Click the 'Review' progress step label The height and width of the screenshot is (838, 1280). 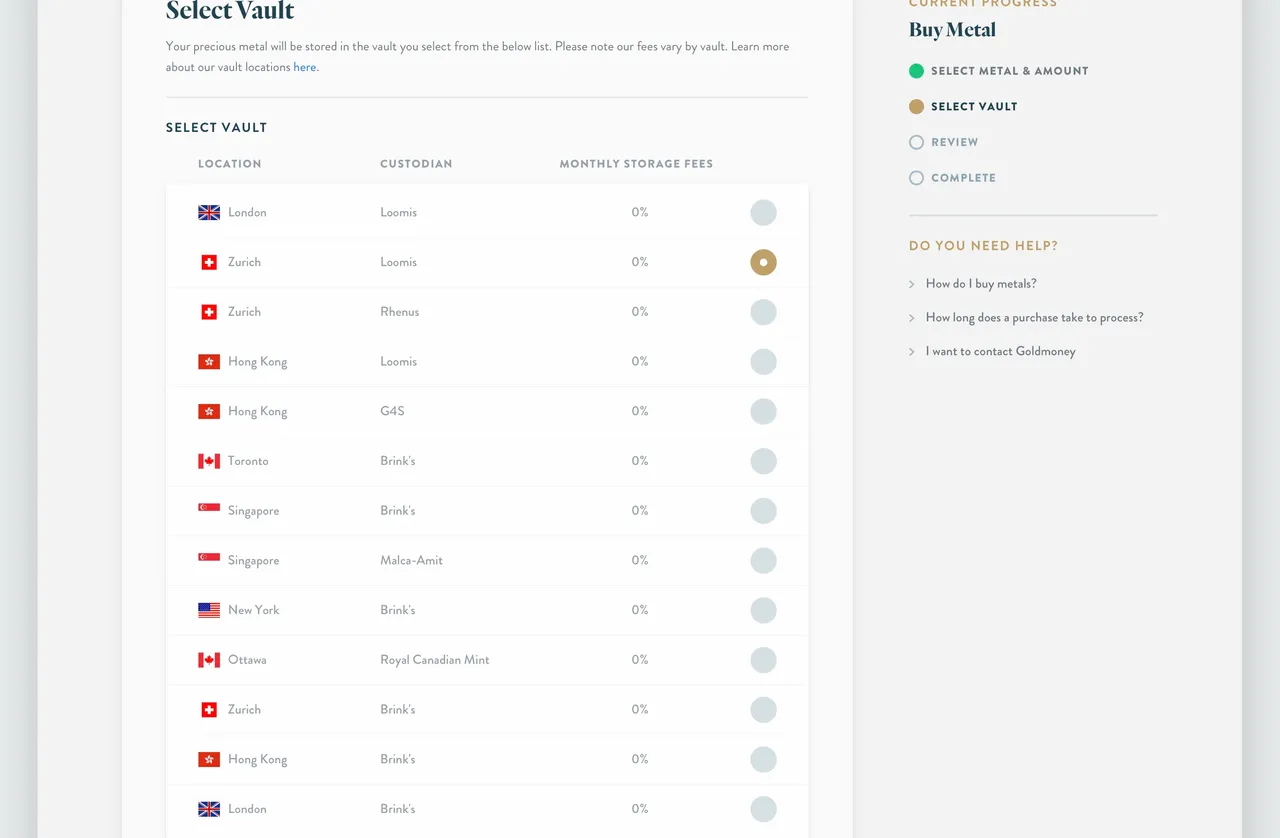[955, 142]
